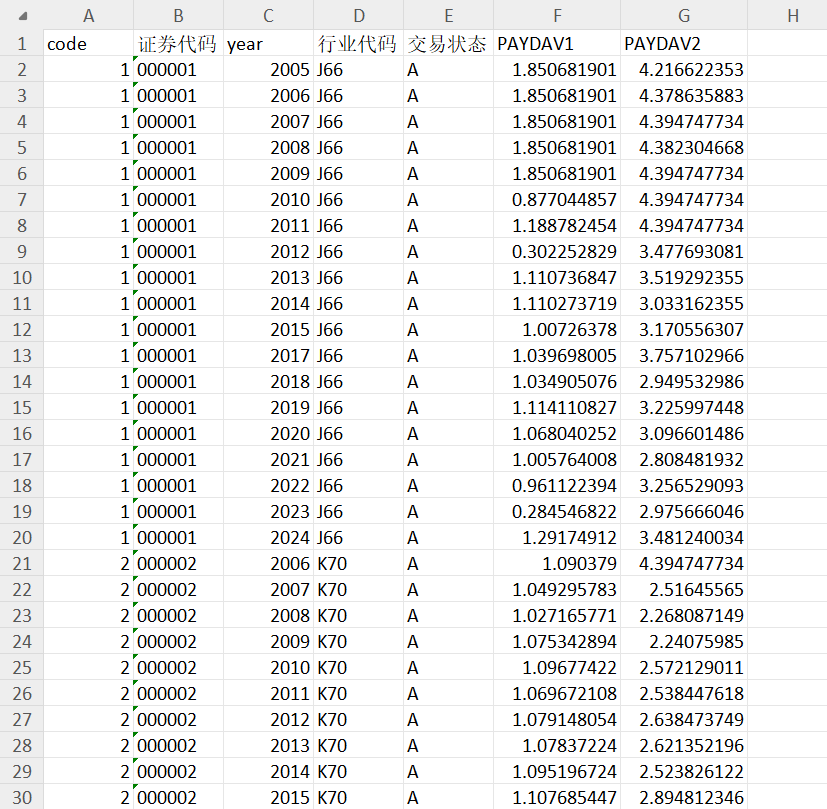Select cell with value 4.216622353
This screenshot has width=827, height=809.
(x=684, y=69)
